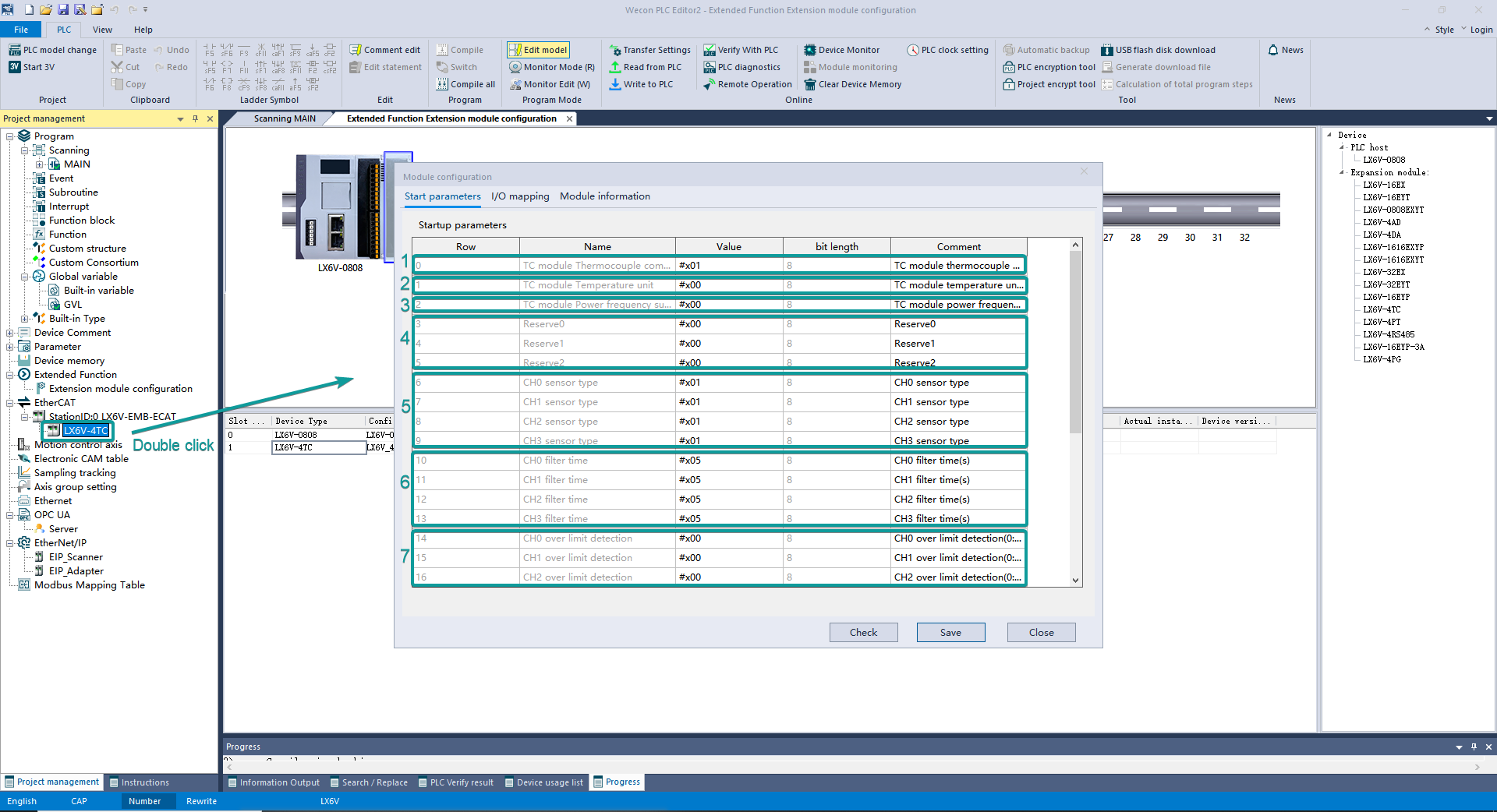Image resolution: width=1497 pixels, height=812 pixels.
Task: Open Transfer Settings
Action: pos(650,50)
